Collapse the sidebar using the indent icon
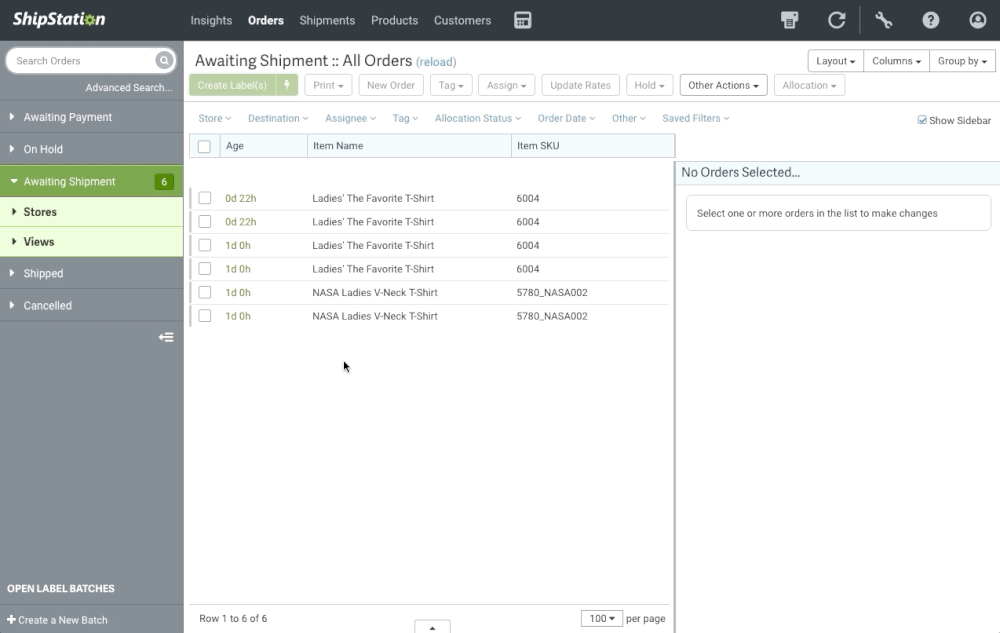 [x=166, y=338]
